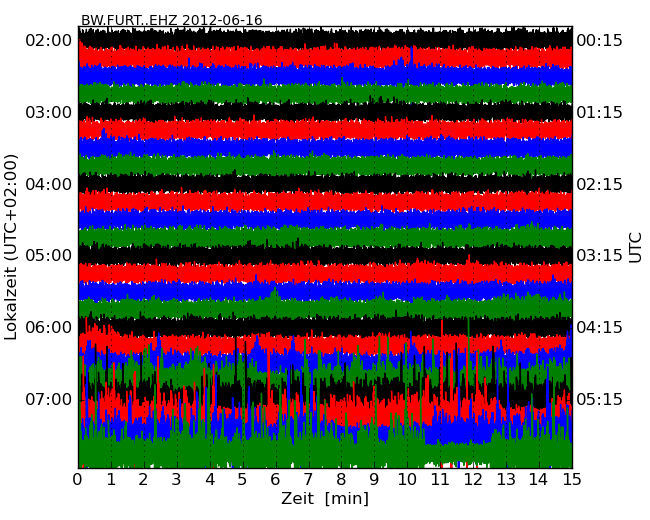650x520 pixels.
Task: Click the 05:15 UTC label
Action: tap(599, 399)
